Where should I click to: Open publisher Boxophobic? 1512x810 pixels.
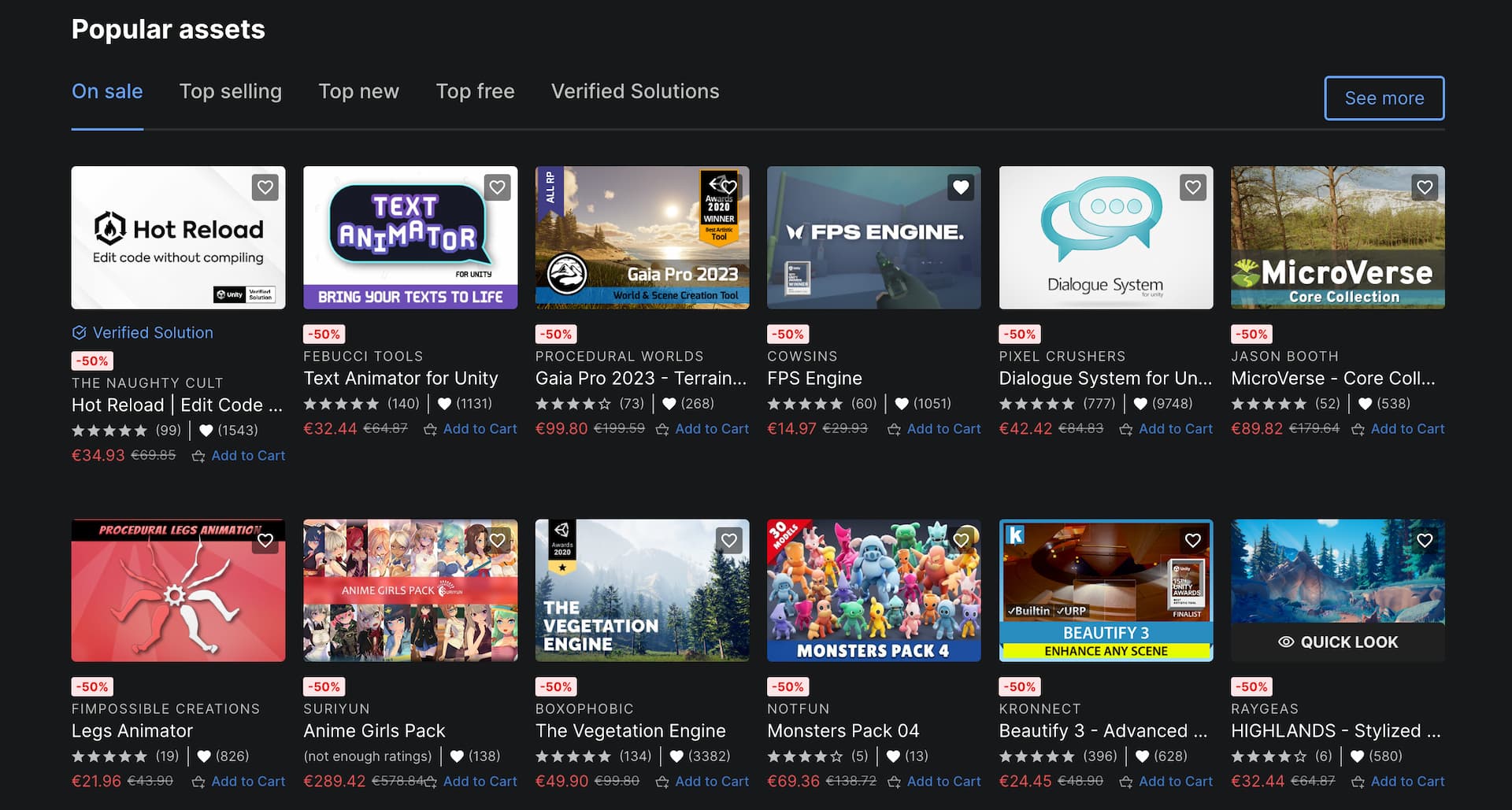pyautogui.click(x=584, y=709)
